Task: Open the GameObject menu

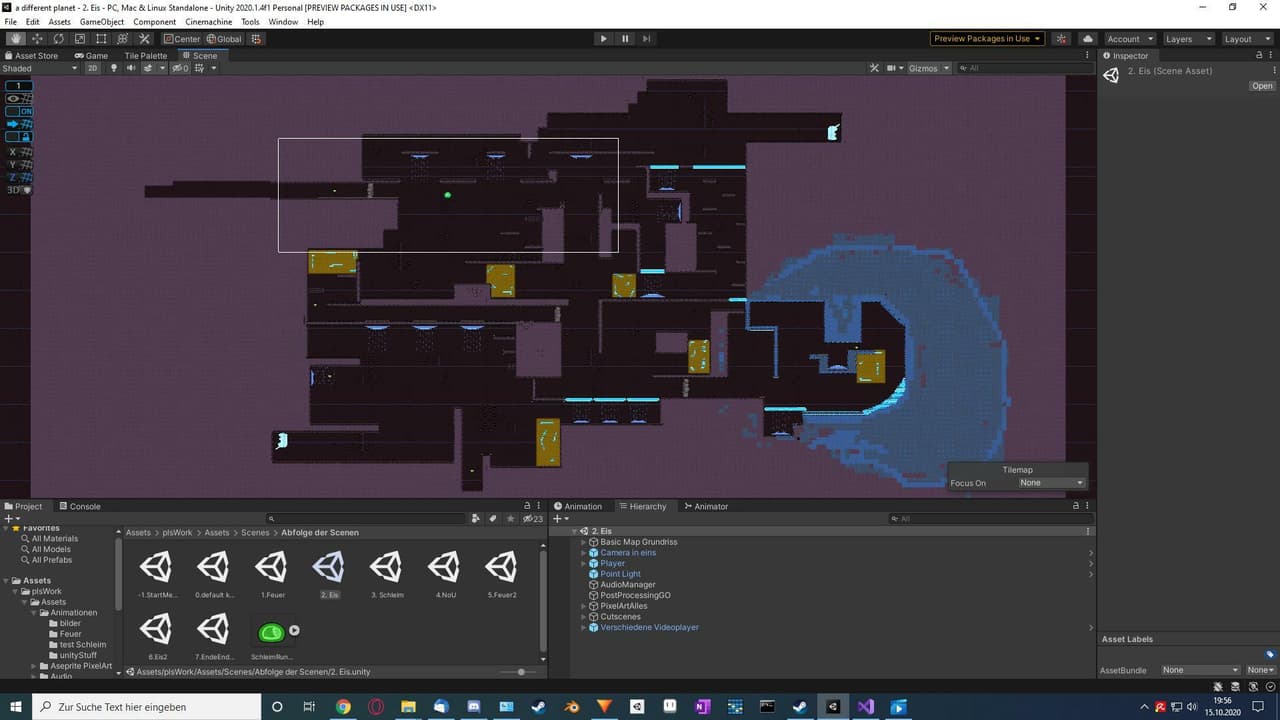Action: 102,22
